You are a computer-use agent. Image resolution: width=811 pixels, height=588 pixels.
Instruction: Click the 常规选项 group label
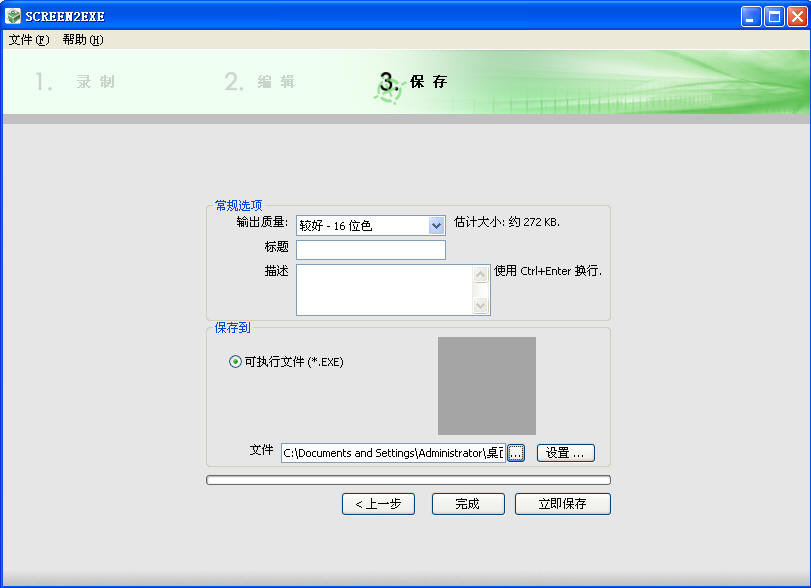tap(238, 206)
